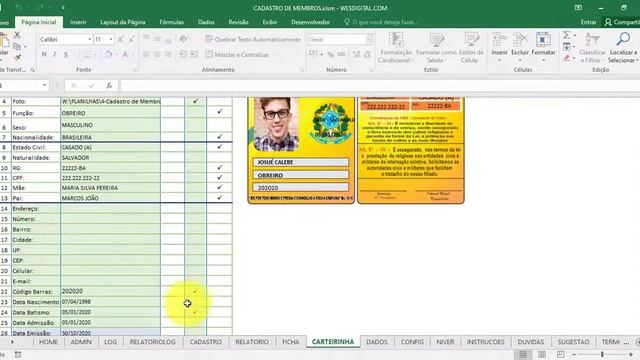Open the number format Geral dropdown
The width and height of the screenshot is (640, 360).
pos(369,39)
